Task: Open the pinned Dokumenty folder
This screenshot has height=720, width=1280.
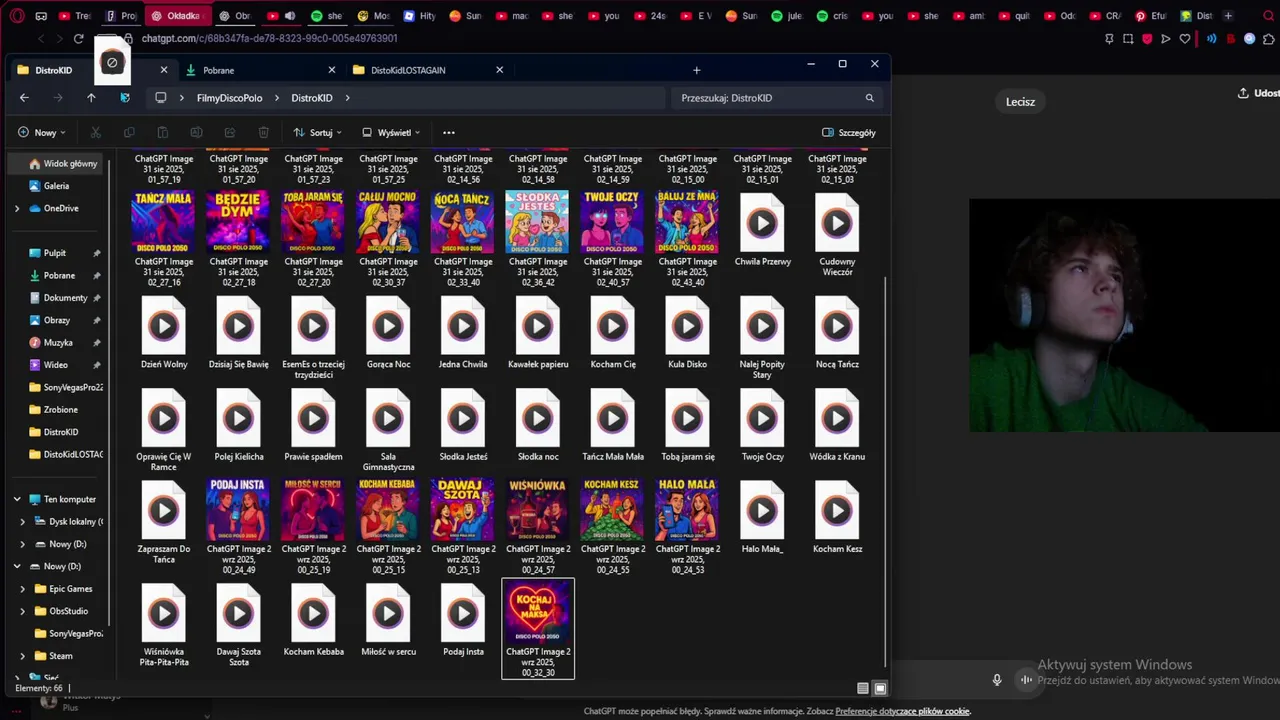Action: coord(65,297)
